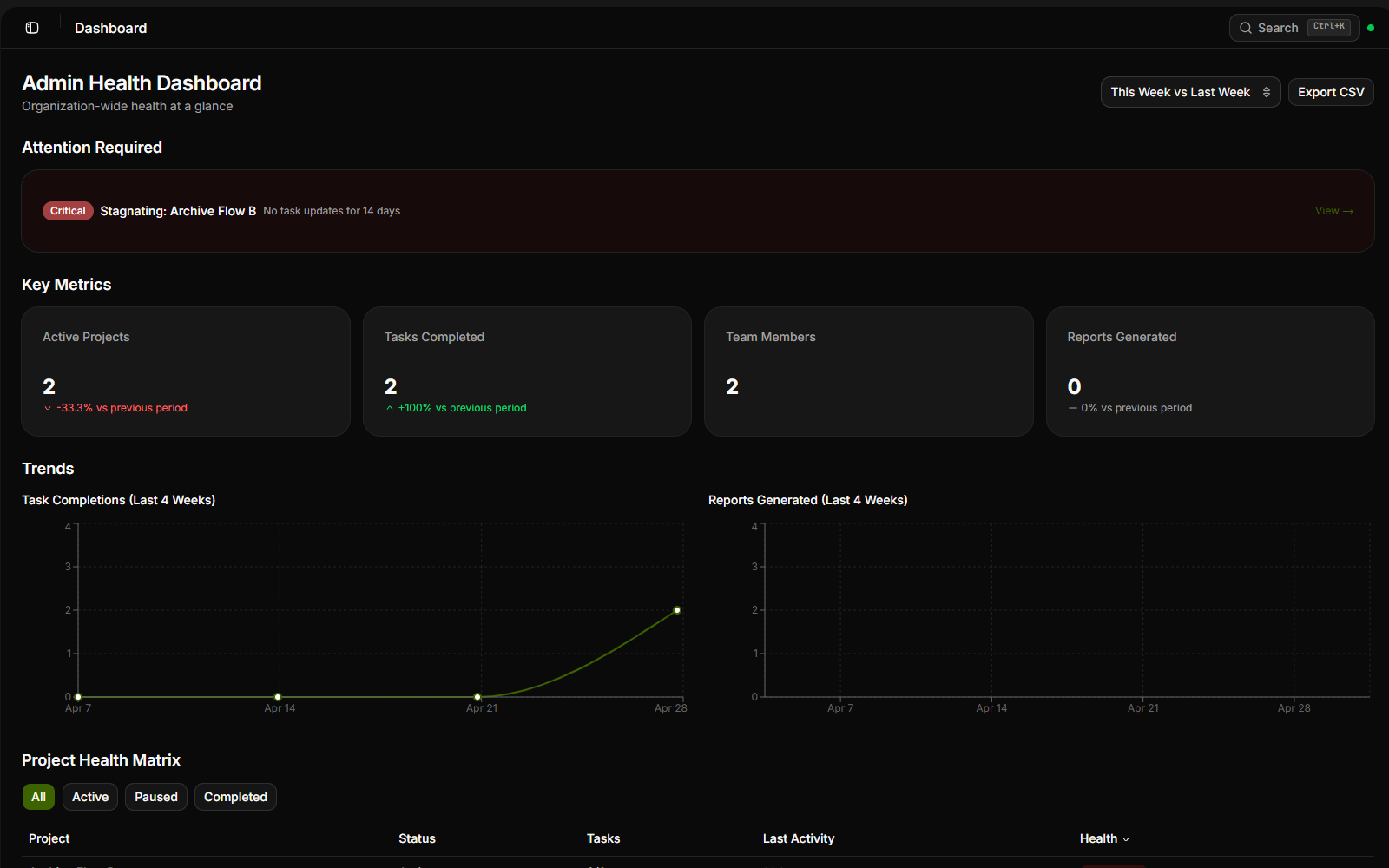The width and height of the screenshot is (1389, 868).
Task: Click the green up-trend arrow in Tasks Completed
Action: pyautogui.click(x=390, y=408)
